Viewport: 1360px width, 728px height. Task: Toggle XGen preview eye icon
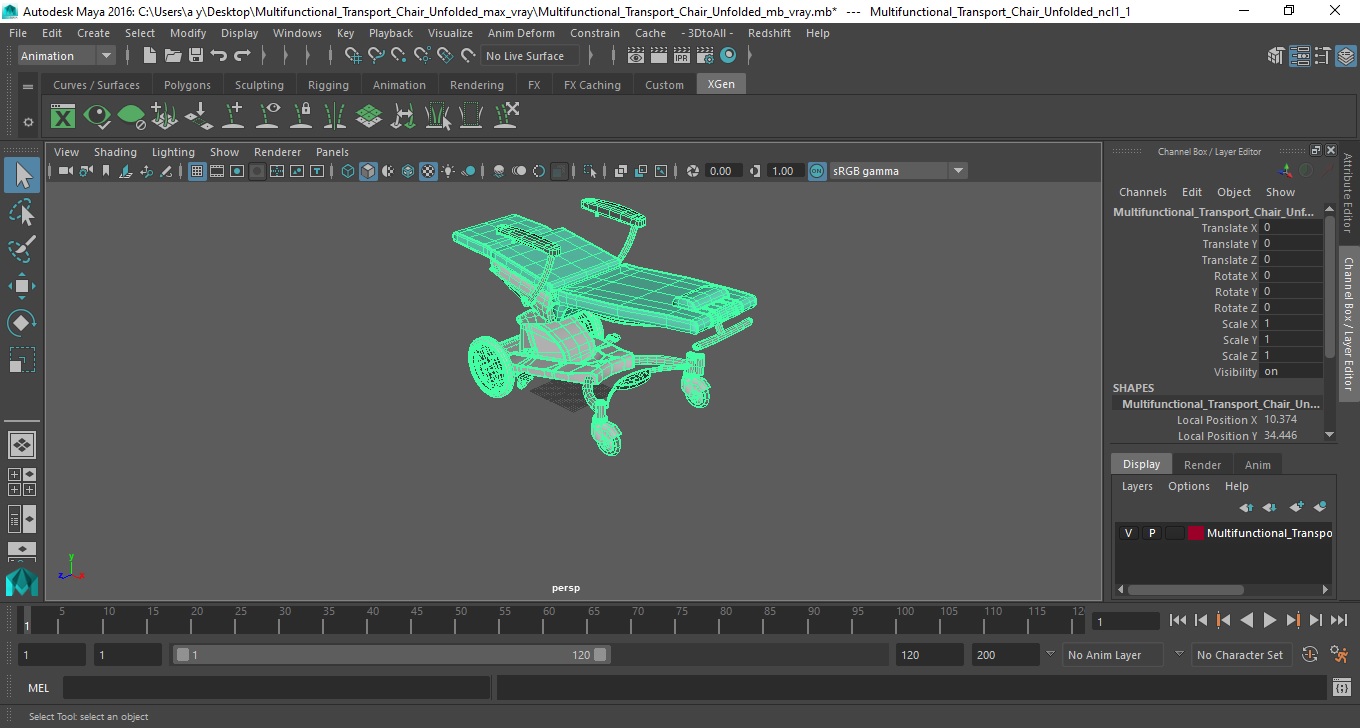[97, 117]
